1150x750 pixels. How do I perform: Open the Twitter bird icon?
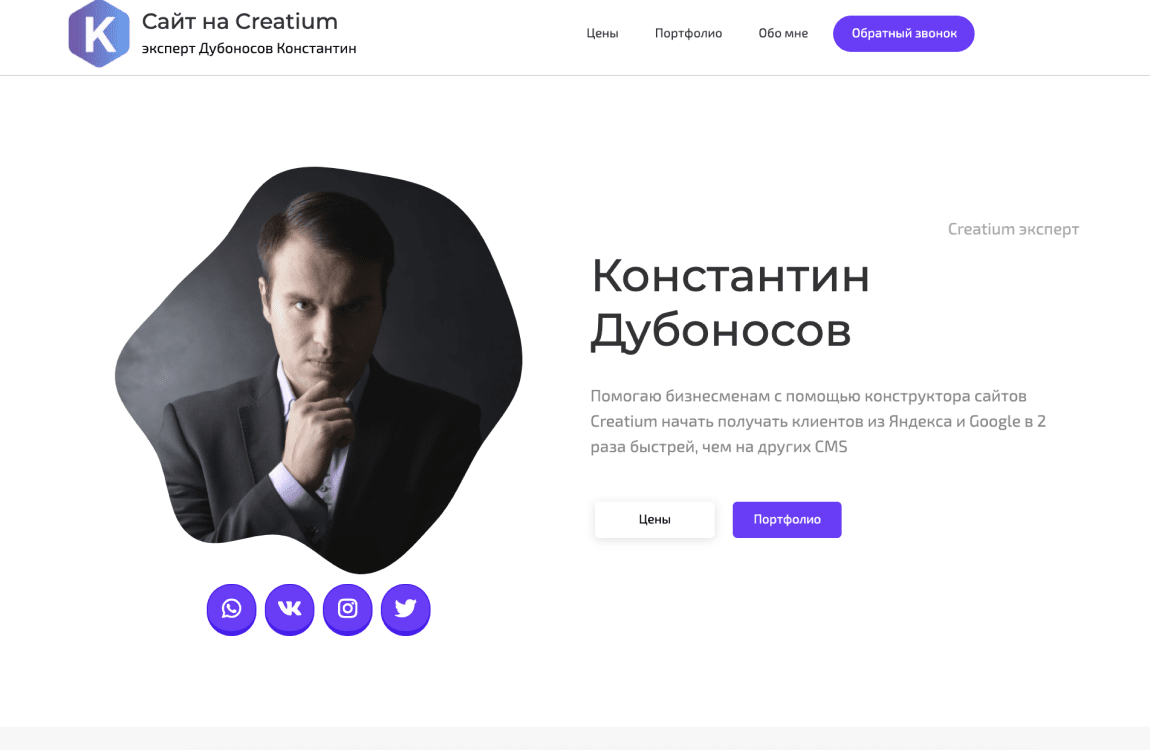[x=405, y=609]
